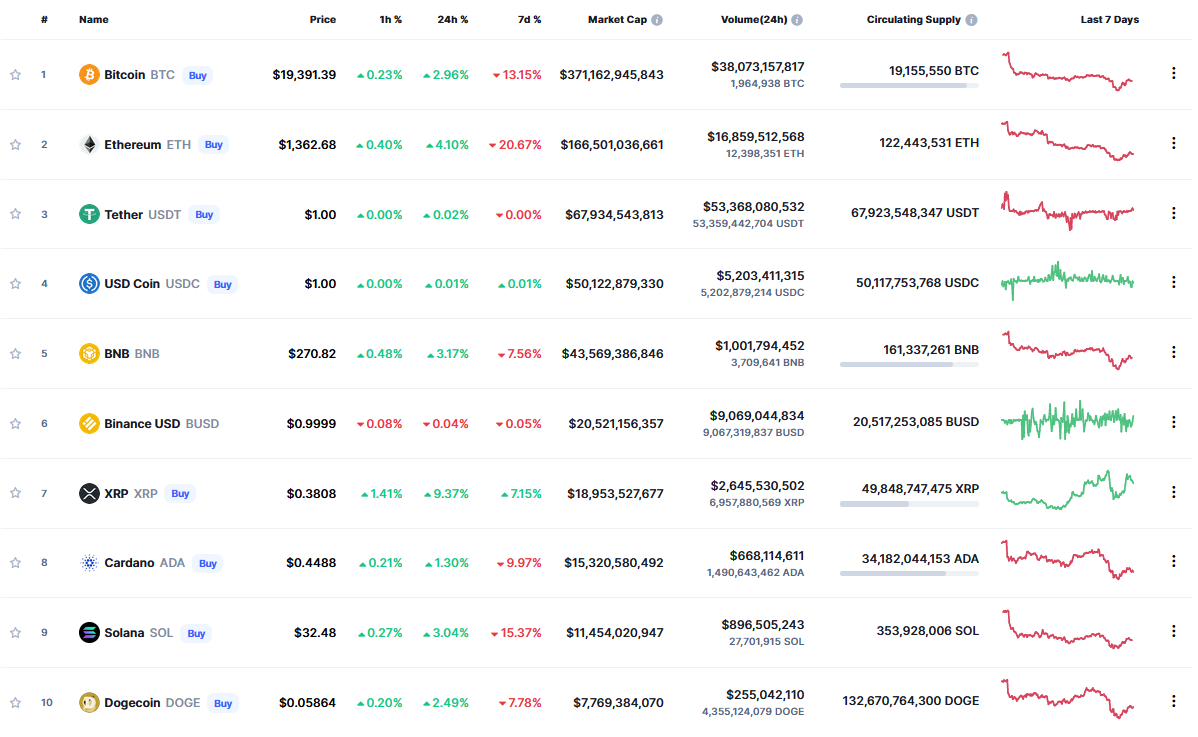Click the XRP logo icon
This screenshot has height=737, width=1198.
pyautogui.click(x=89, y=493)
